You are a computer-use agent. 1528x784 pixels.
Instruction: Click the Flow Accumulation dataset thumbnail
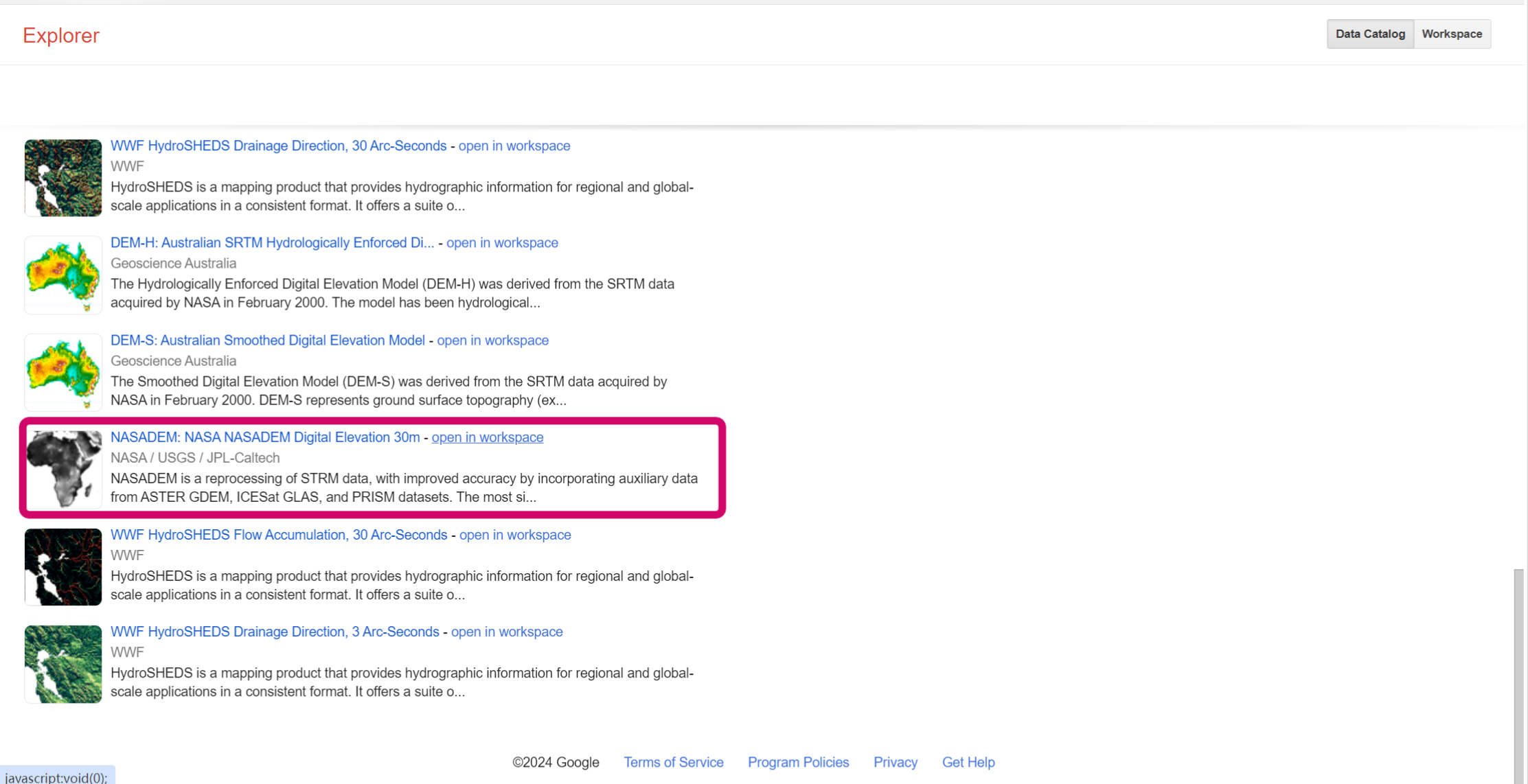pos(63,566)
